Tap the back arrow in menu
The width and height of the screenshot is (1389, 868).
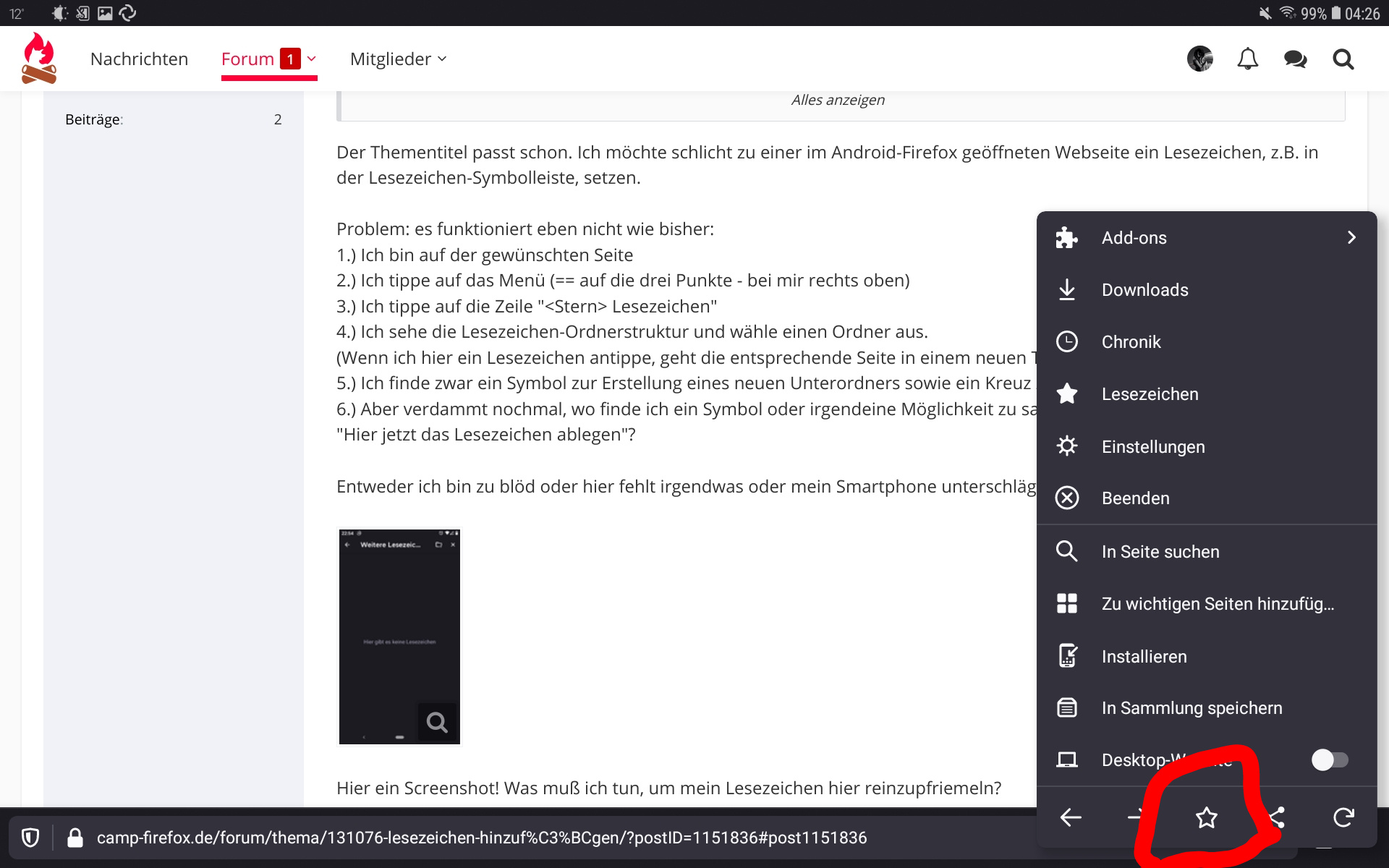point(1071,817)
